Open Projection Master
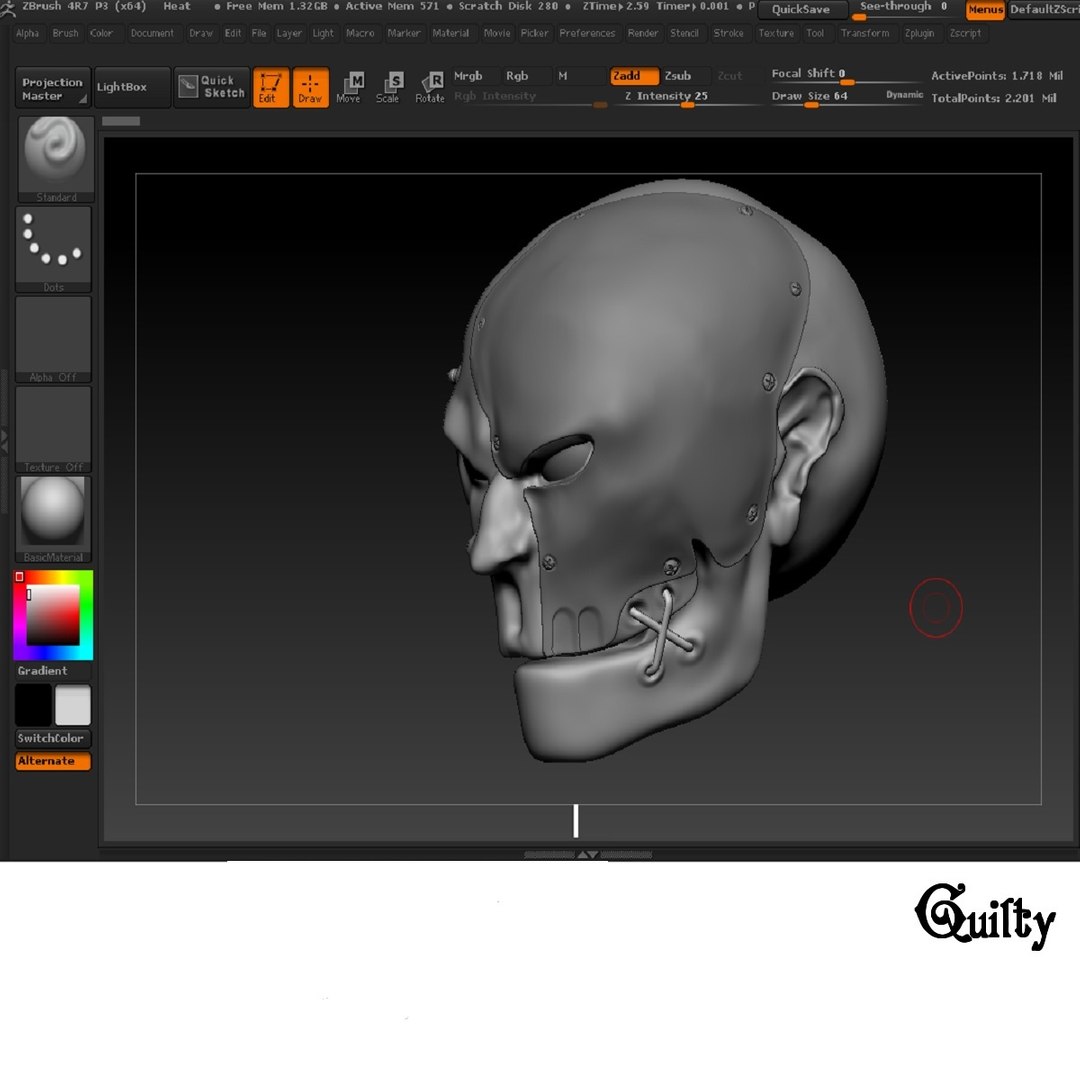The image size is (1080, 1080). click(x=53, y=87)
